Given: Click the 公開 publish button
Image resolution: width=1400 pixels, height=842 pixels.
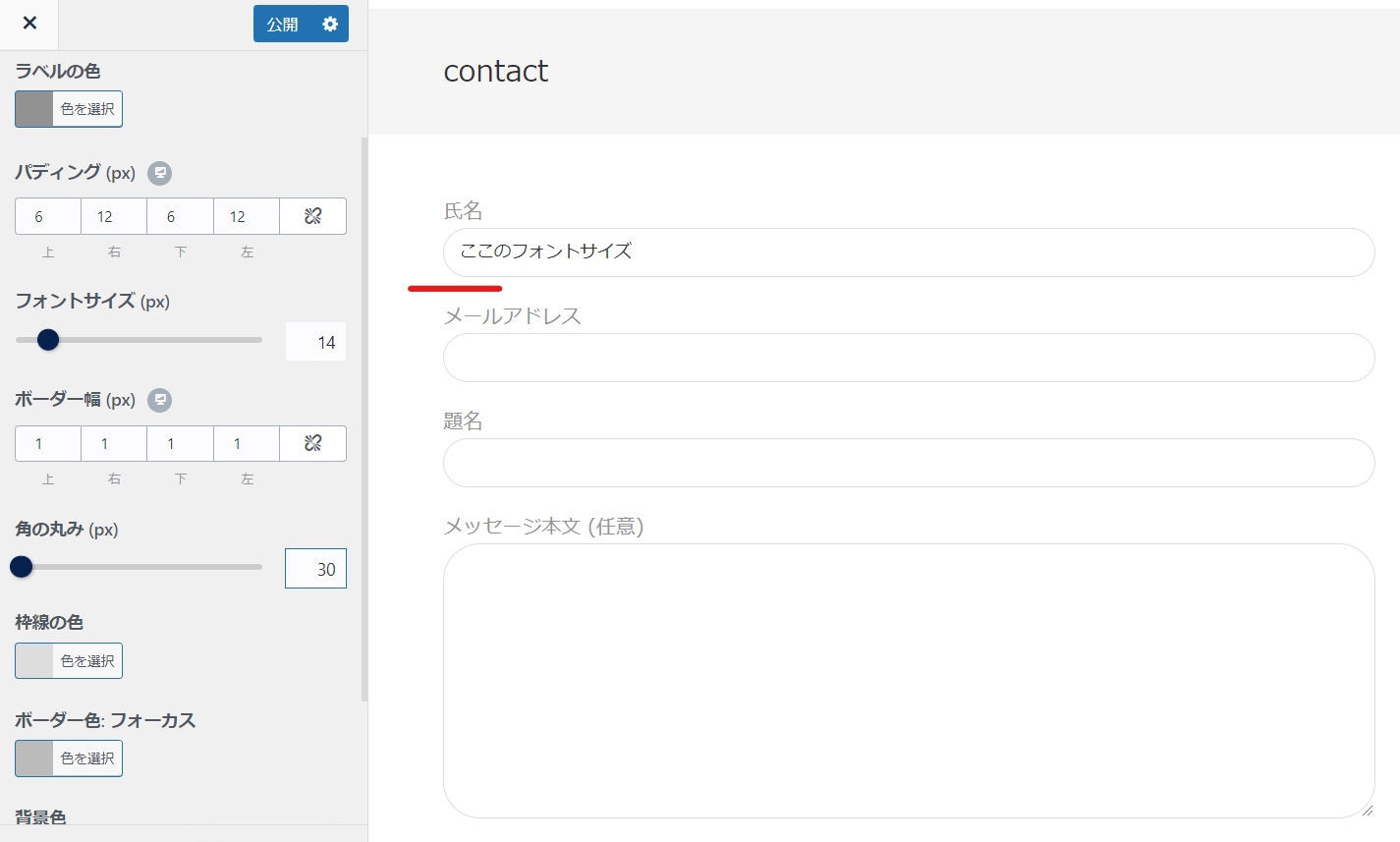Looking at the screenshot, I should click(285, 23).
